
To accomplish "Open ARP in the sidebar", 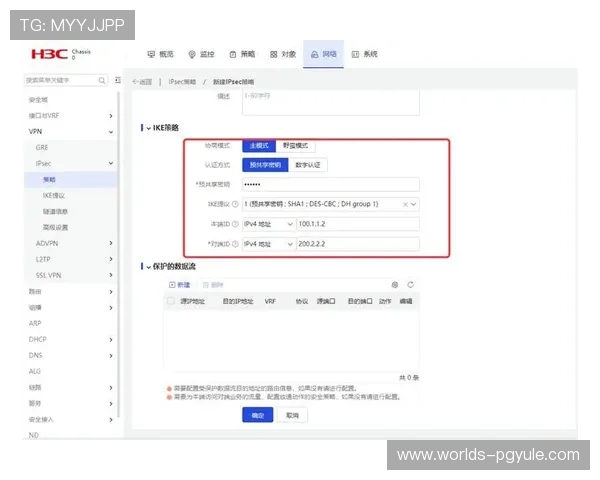I will click(35, 323).
